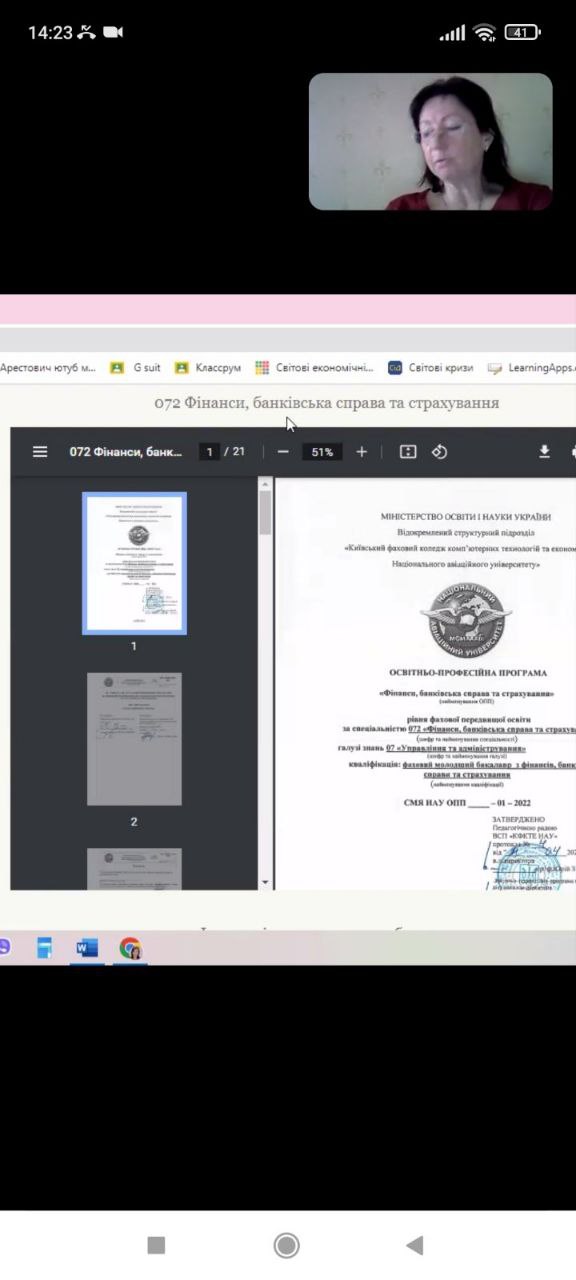
Task: Select page 2 thumbnail in sidebar
Action: point(134,739)
